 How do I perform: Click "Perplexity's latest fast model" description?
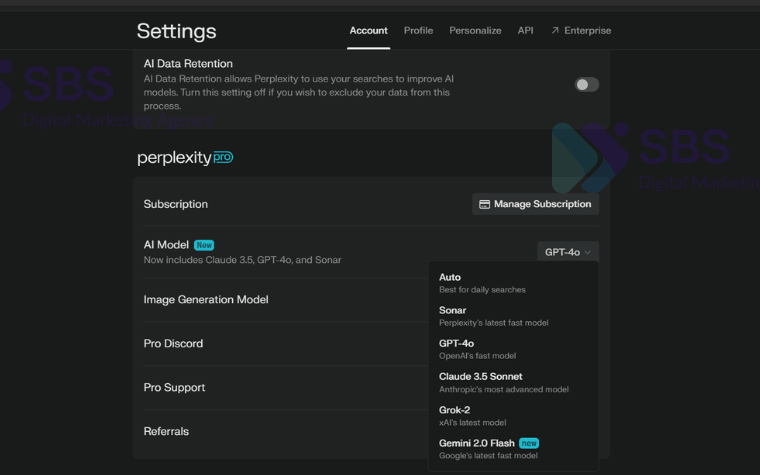coord(493,323)
